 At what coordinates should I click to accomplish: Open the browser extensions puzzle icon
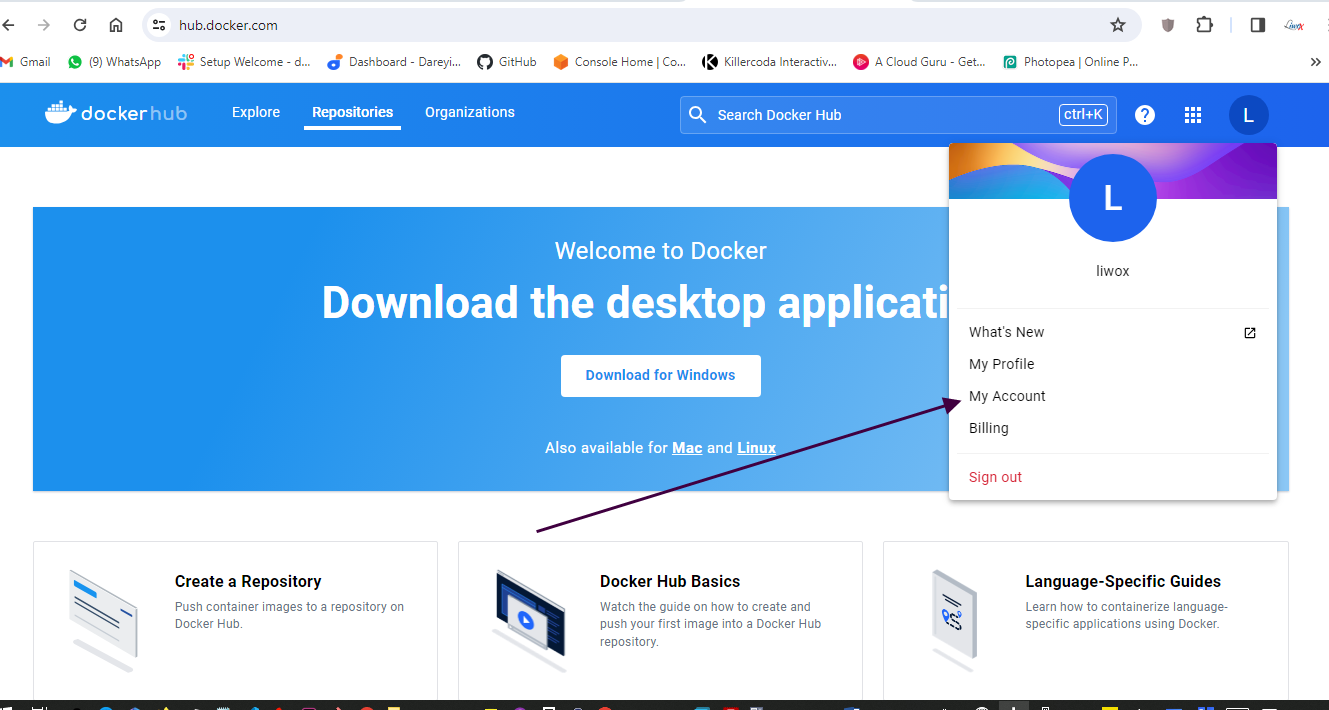[1204, 25]
